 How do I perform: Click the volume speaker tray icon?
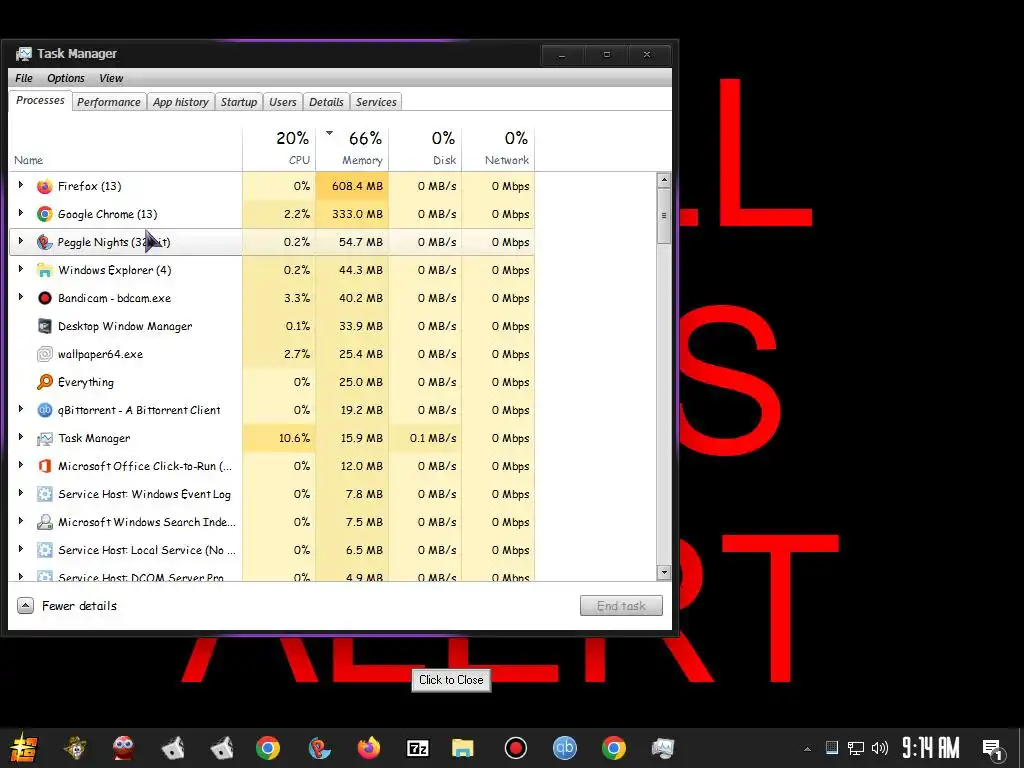point(880,748)
